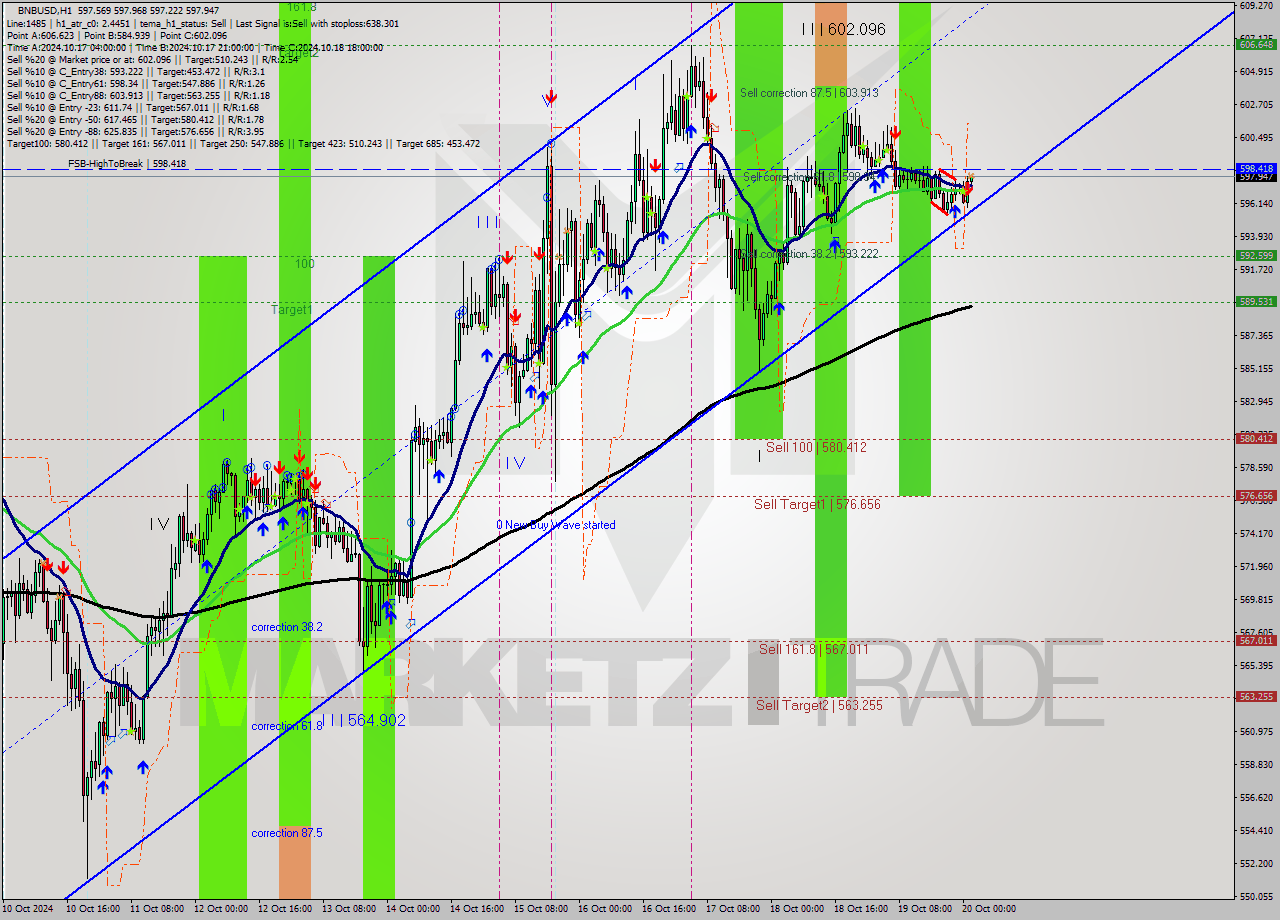Select the 'I I I 602.096' wave label
The width and height of the screenshot is (1280, 920).
point(843,29)
